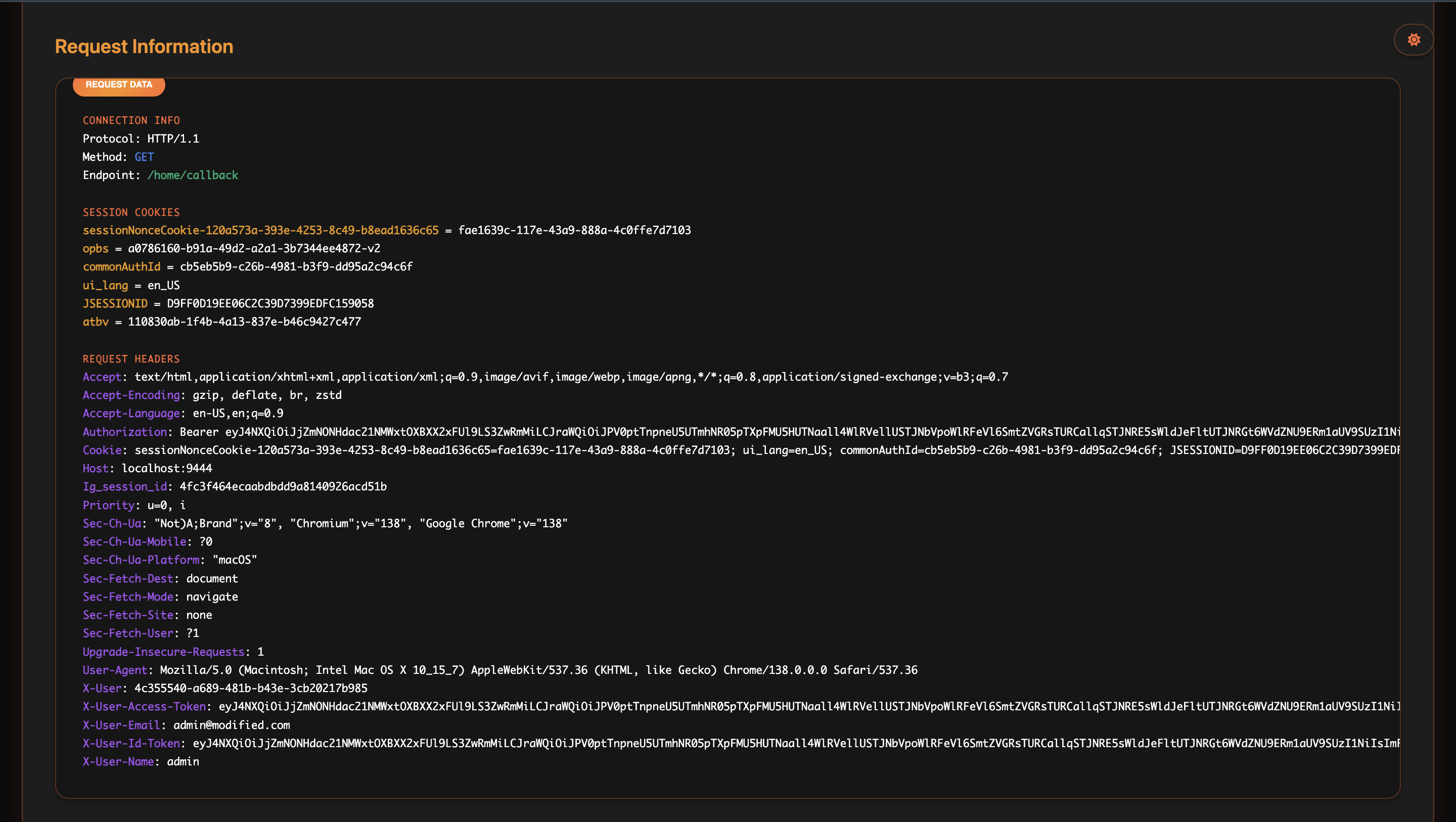The height and width of the screenshot is (822, 1456).
Task: Click the Ig_session_id header name
Action: click(125, 487)
